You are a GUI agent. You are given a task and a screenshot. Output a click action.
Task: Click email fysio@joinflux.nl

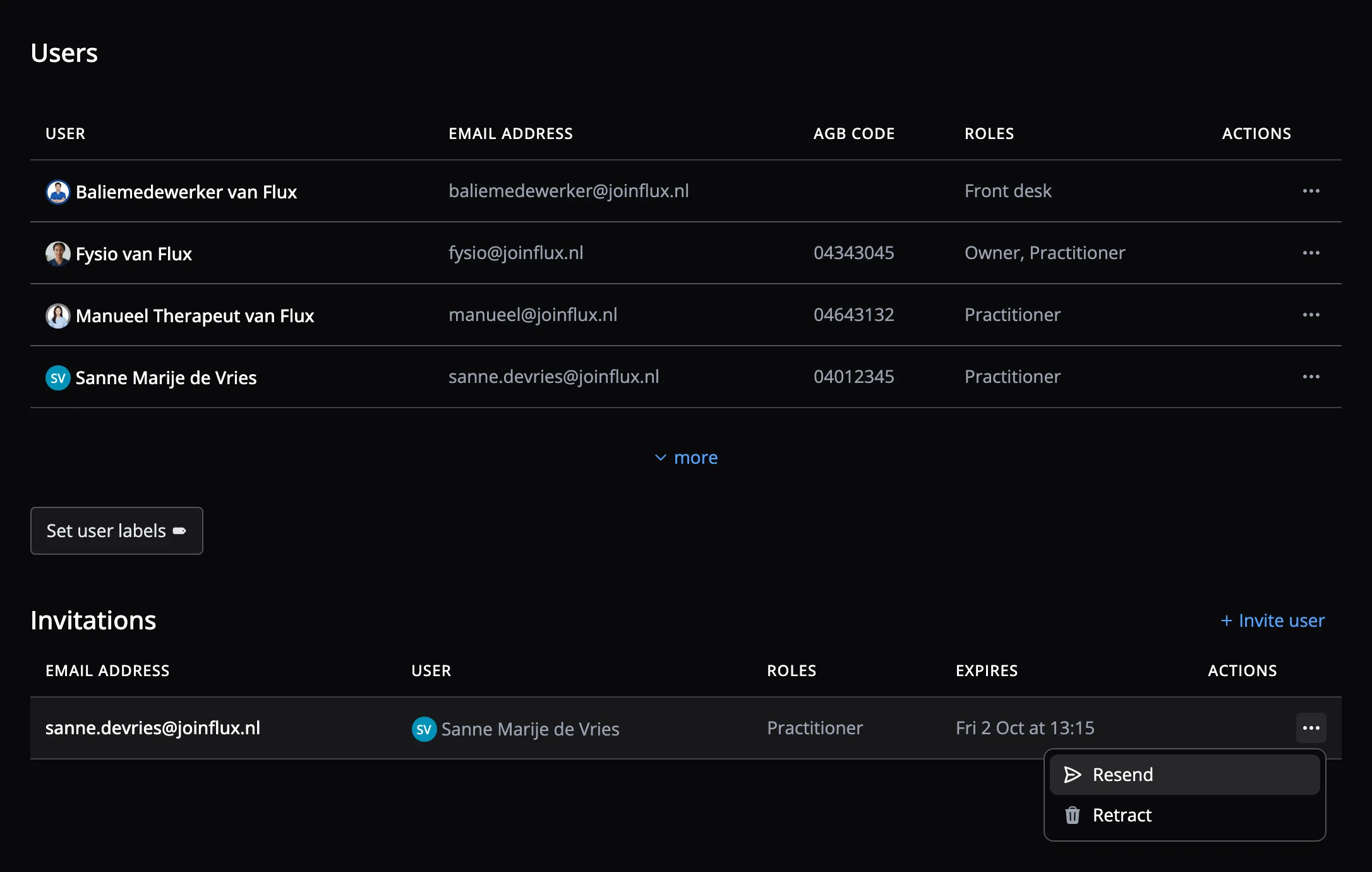516,253
